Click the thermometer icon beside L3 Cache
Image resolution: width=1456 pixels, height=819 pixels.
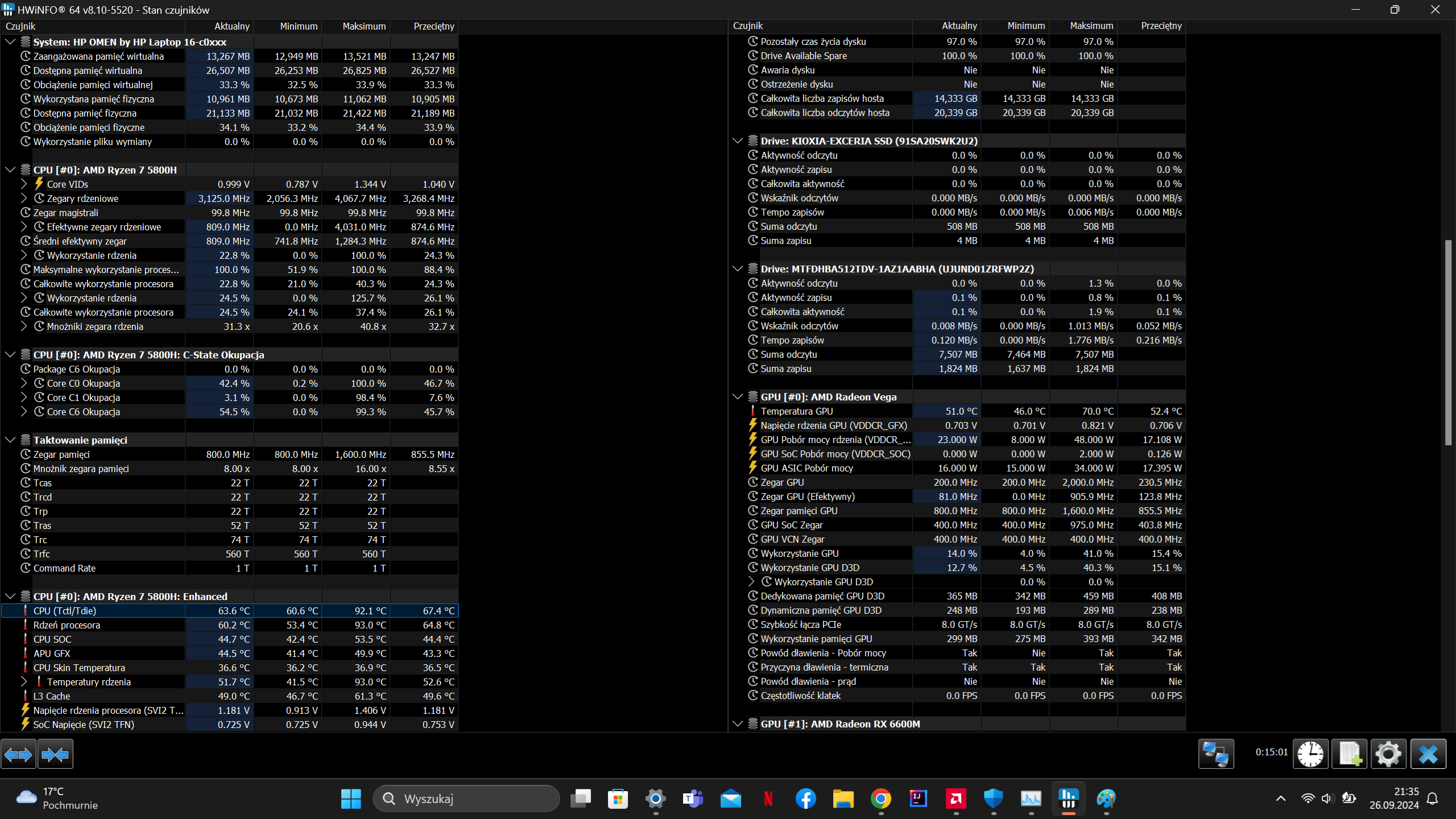[x=26, y=696]
